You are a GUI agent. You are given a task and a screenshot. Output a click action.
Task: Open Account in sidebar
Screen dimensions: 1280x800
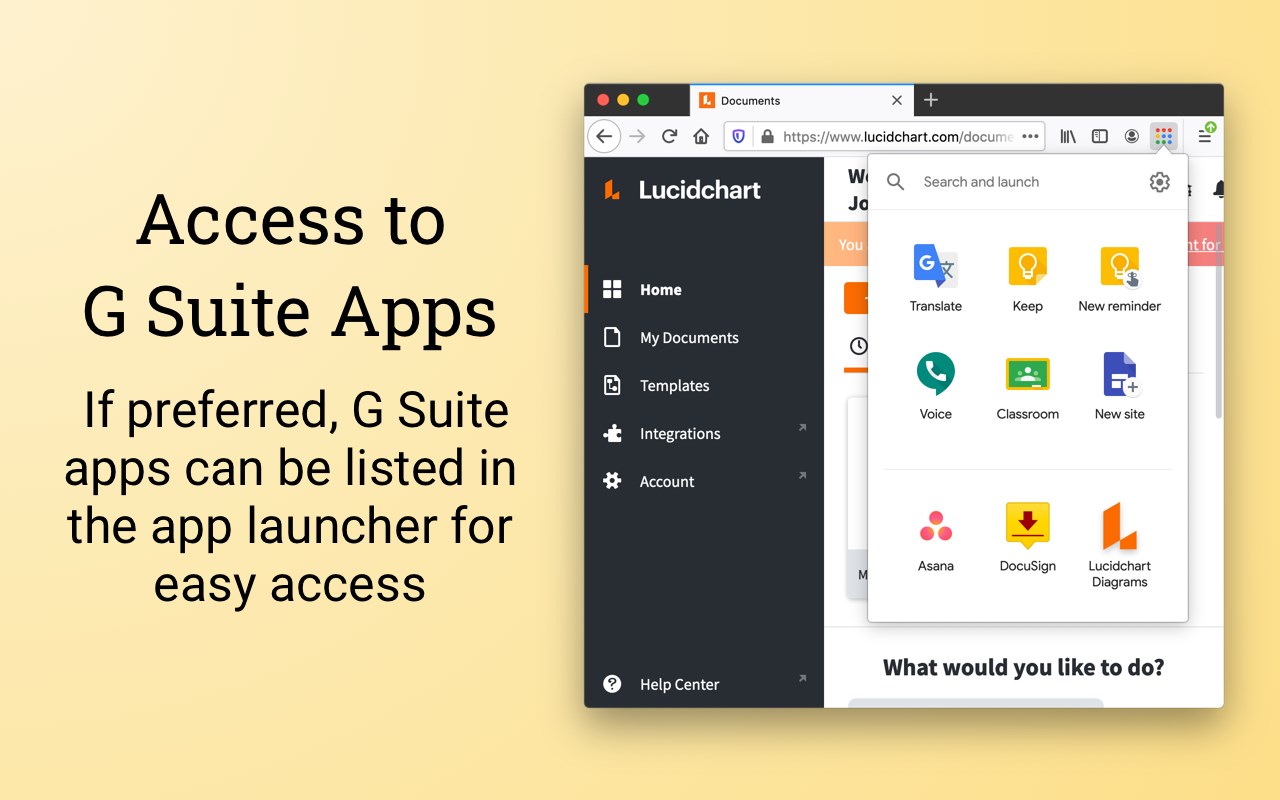tap(704, 482)
